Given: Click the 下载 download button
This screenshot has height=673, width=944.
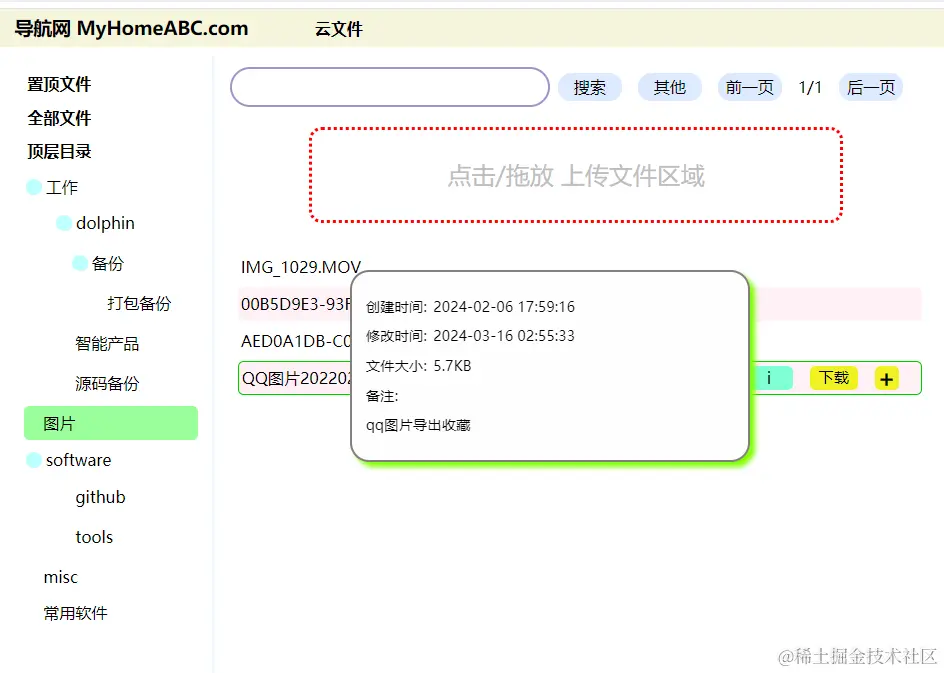Looking at the screenshot, I should [833, 378].
